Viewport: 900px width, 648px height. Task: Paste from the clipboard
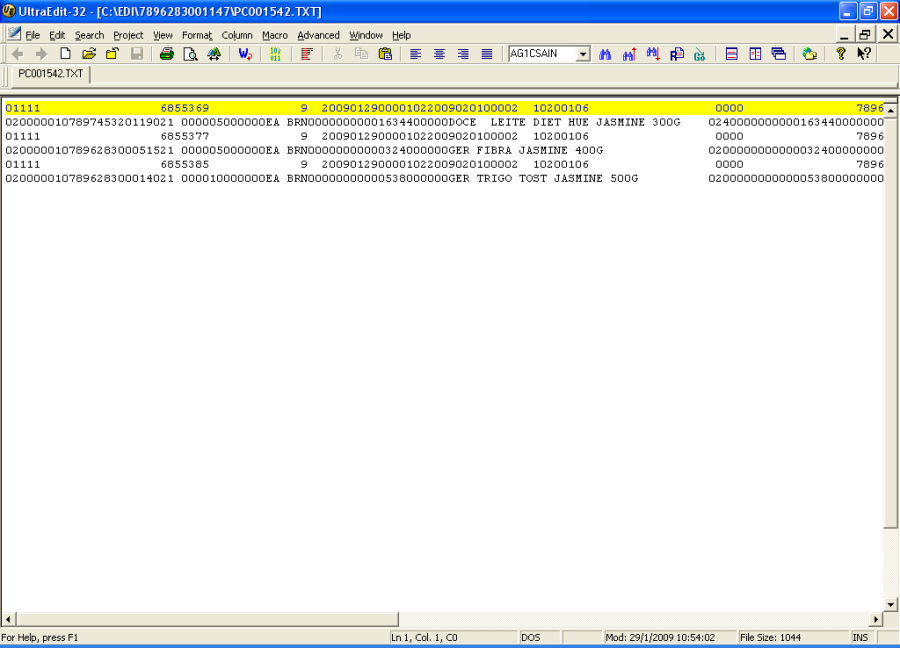(x=385, y=54)
